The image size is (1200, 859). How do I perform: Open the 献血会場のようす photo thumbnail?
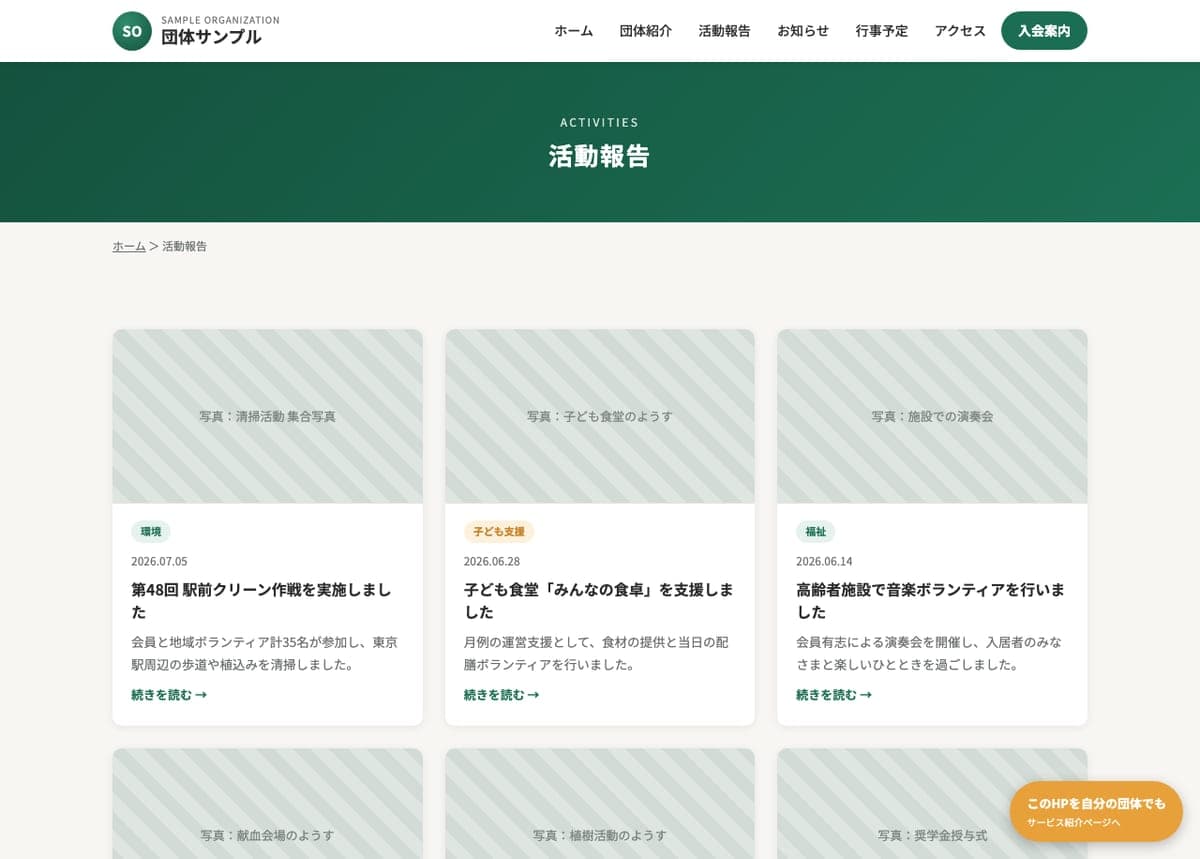point(267,803)
